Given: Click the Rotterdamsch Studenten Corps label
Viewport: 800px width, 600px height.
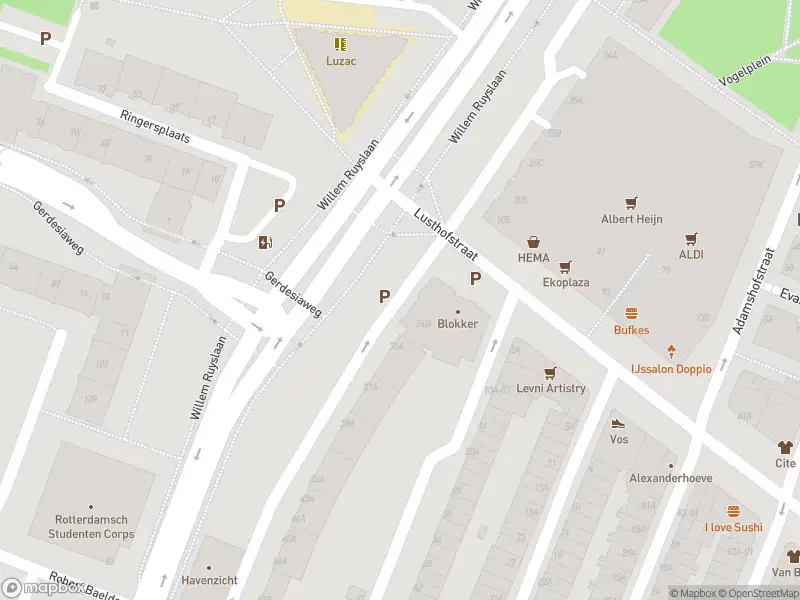Looking at the screenshot, I should pyautogui.click(x=91, y=527).
